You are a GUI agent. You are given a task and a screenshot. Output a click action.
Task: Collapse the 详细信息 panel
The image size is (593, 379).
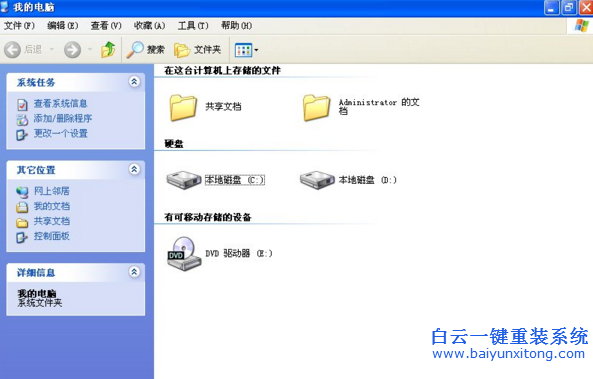pos(134,272)
